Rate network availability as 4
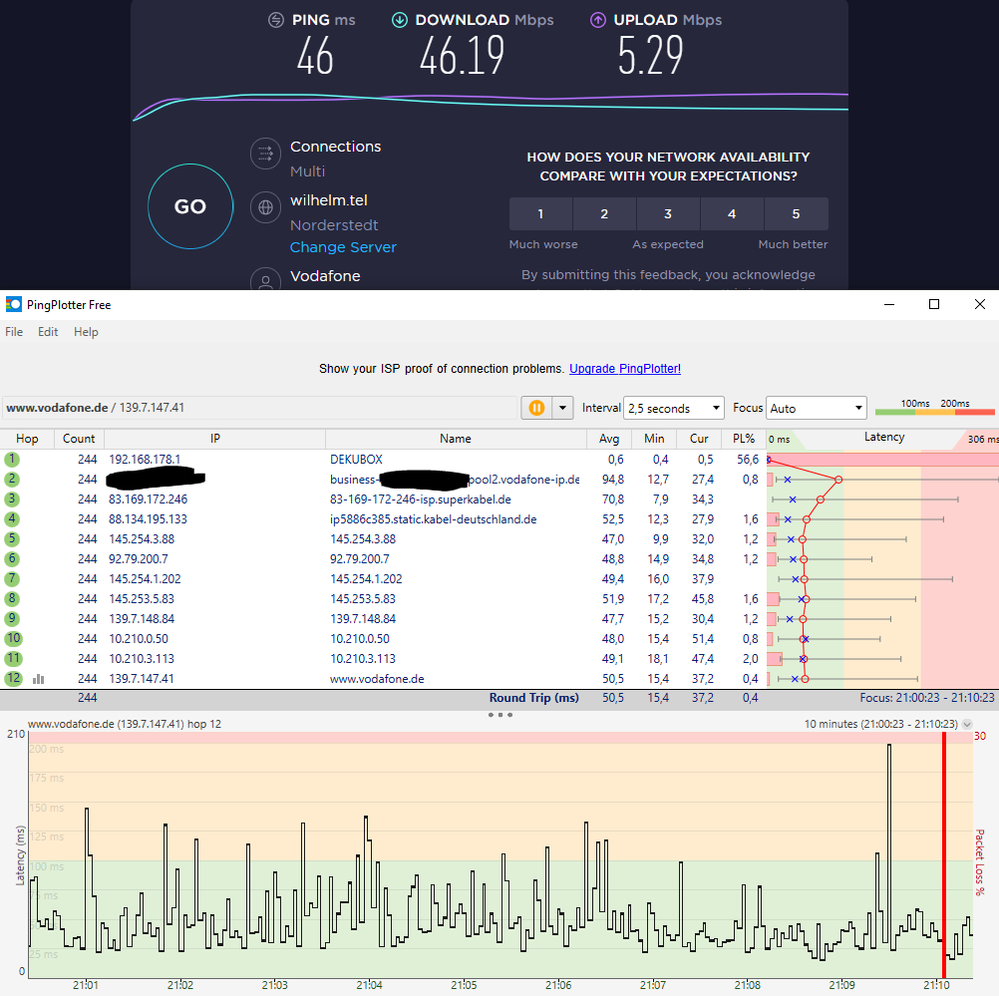 (x=731, y=214)
